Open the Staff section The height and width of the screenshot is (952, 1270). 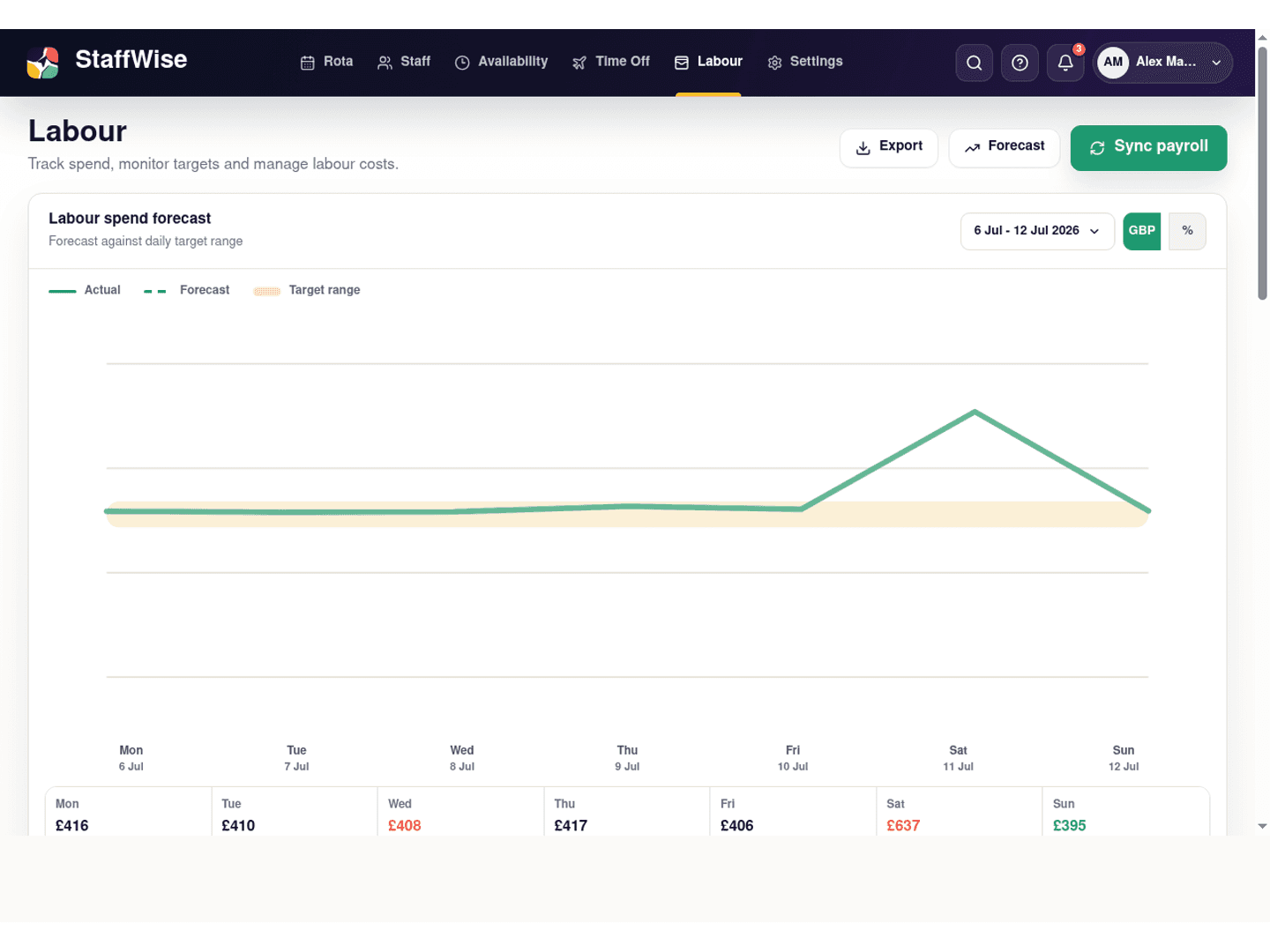(x=404, y=62)
